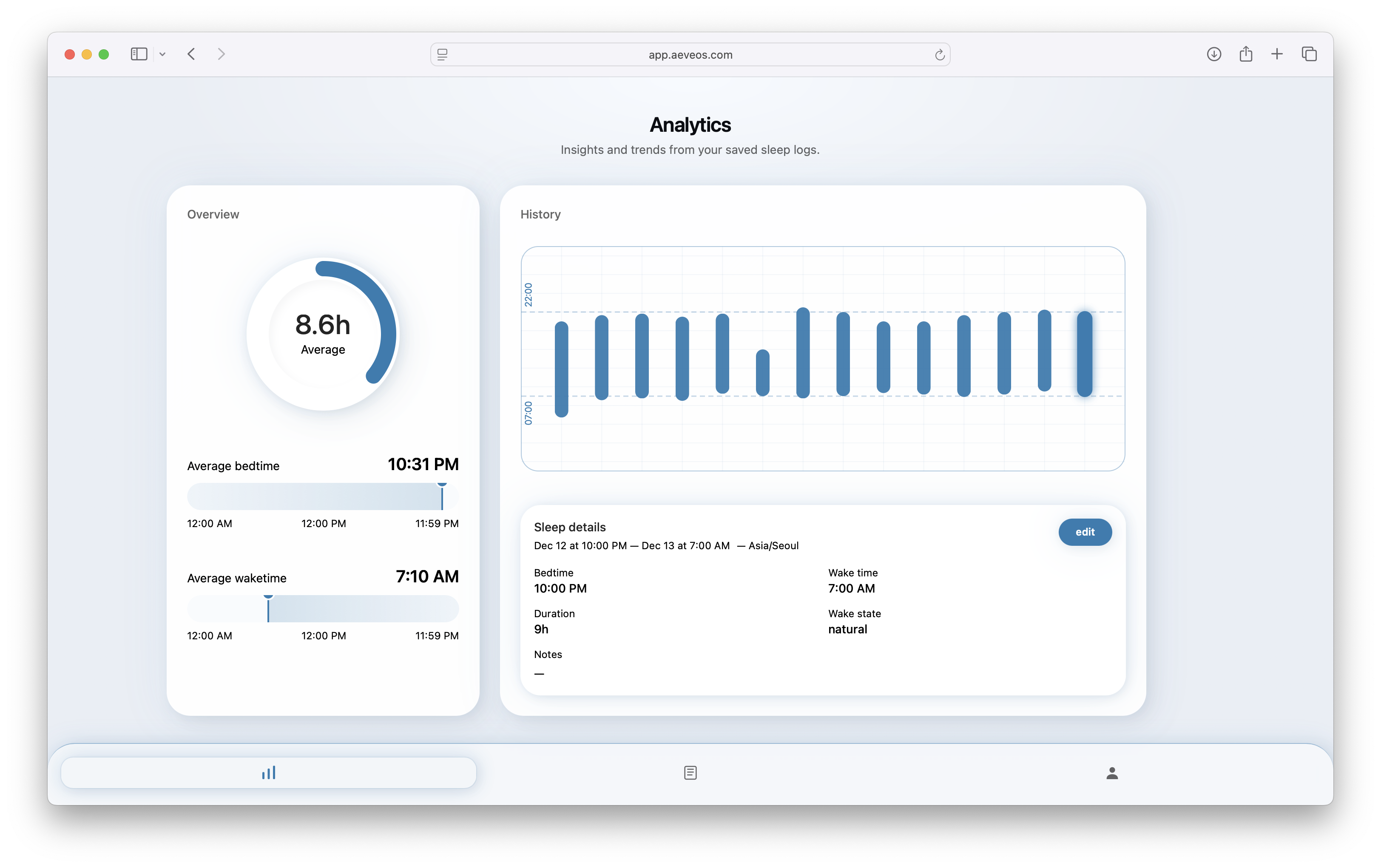Click the Share icon in toolbar

1246,54
